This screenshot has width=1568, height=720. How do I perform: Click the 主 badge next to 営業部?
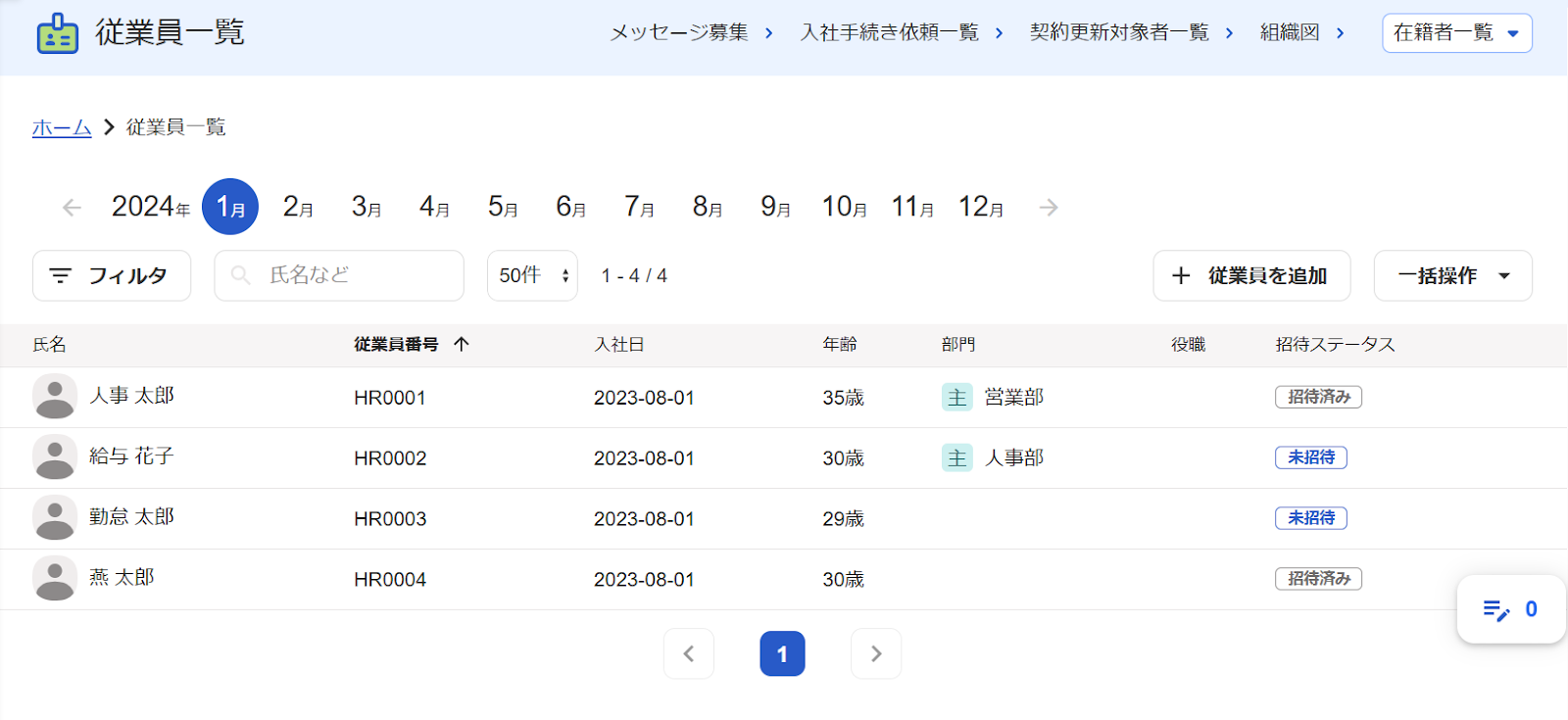coord(957,397)
